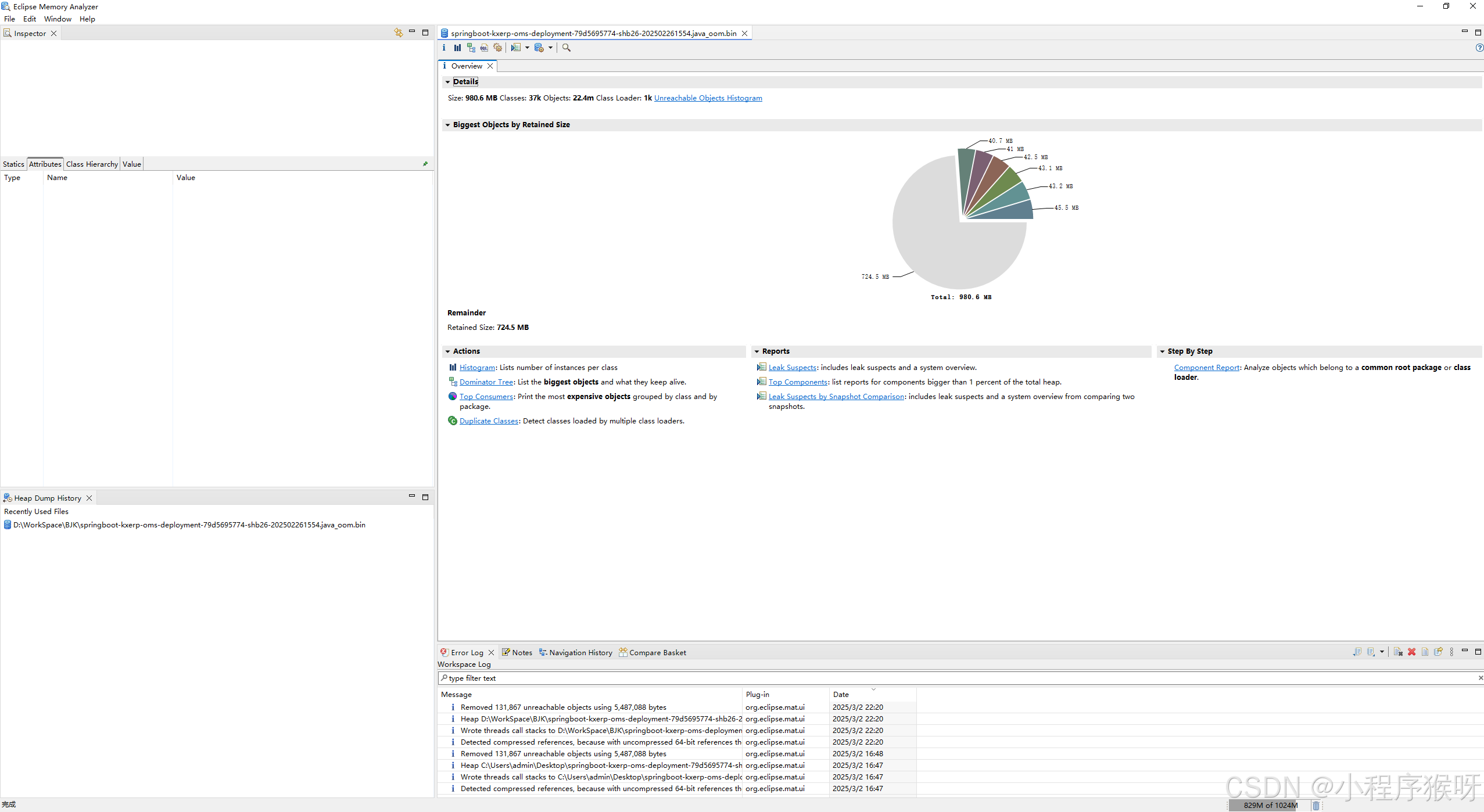Click Inspector link-with-snapshot icon
The height and width of the screenshot is (812, 1484).
398,33
